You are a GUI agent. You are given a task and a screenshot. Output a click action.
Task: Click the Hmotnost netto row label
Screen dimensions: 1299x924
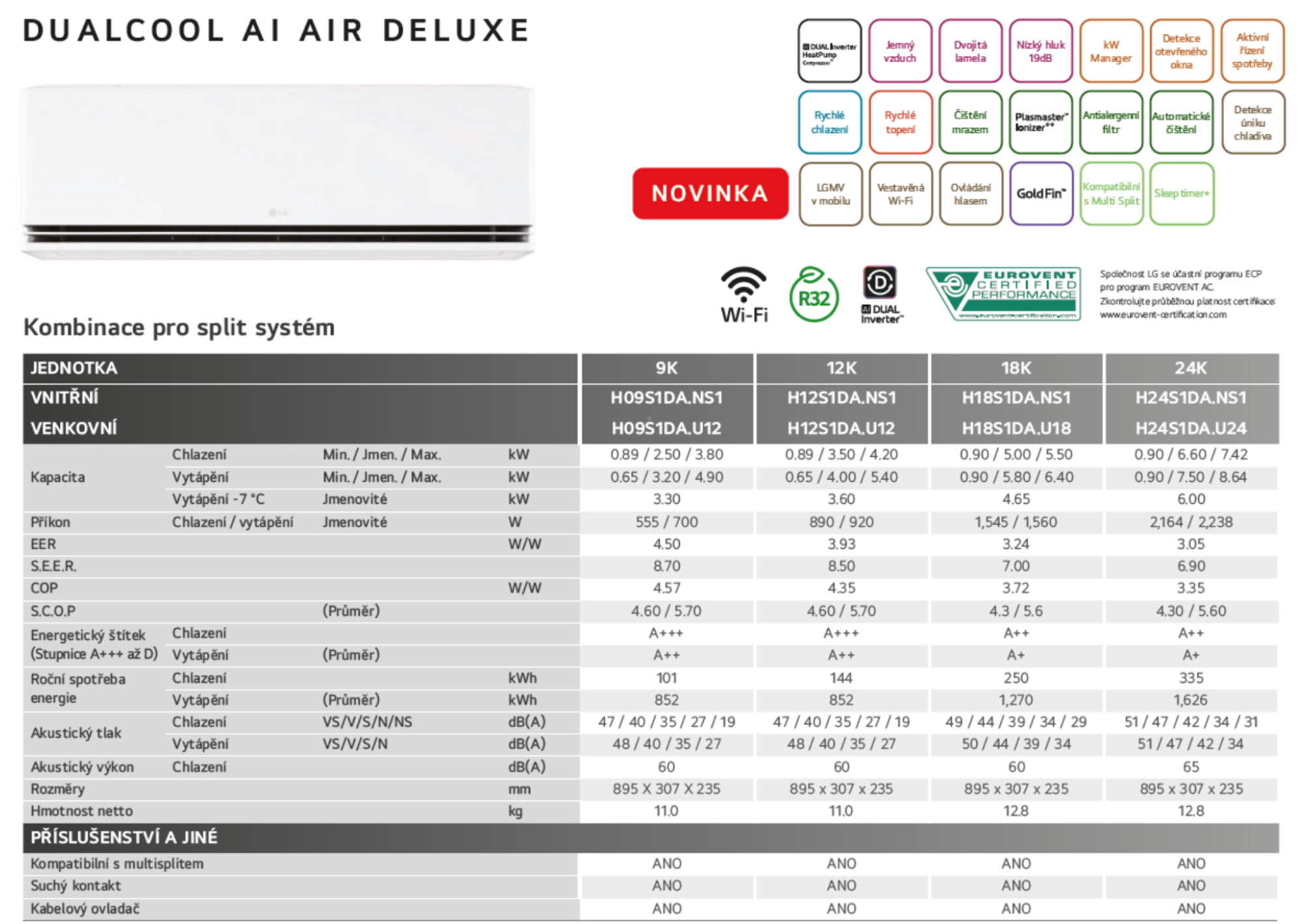[82, 811]
